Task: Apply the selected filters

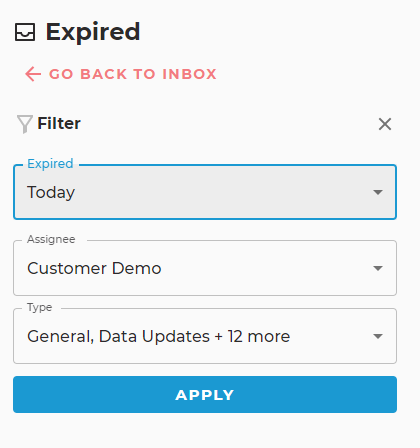Action: [205, 395]
